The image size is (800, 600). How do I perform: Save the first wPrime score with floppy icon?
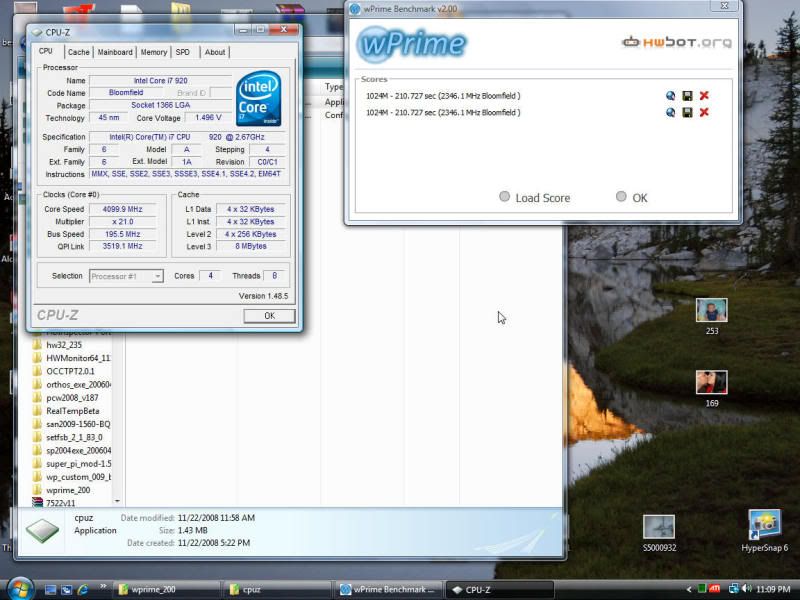(x=687, y=95)
